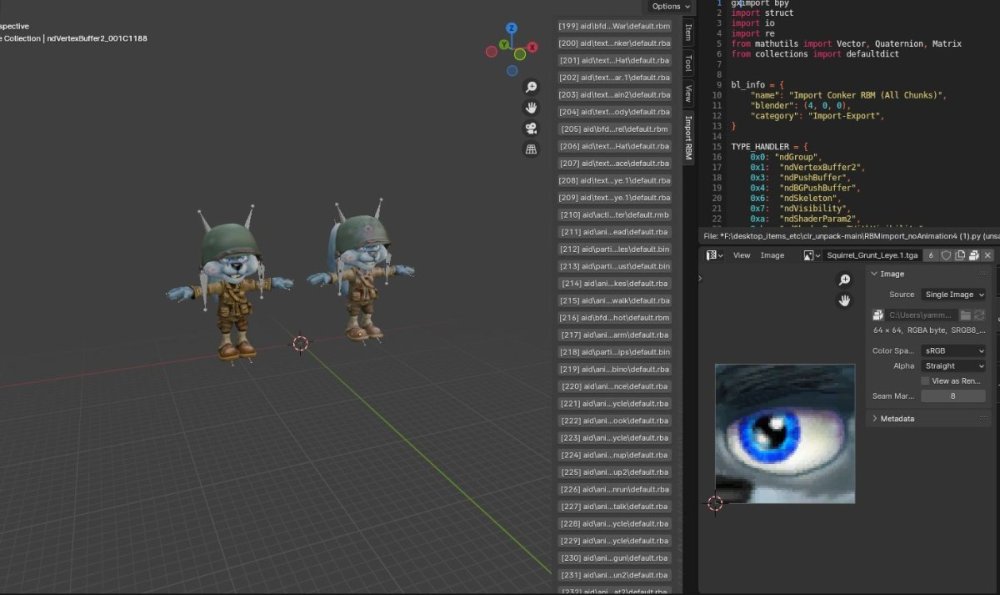Open the image editor View menu

tap(741, 255)
